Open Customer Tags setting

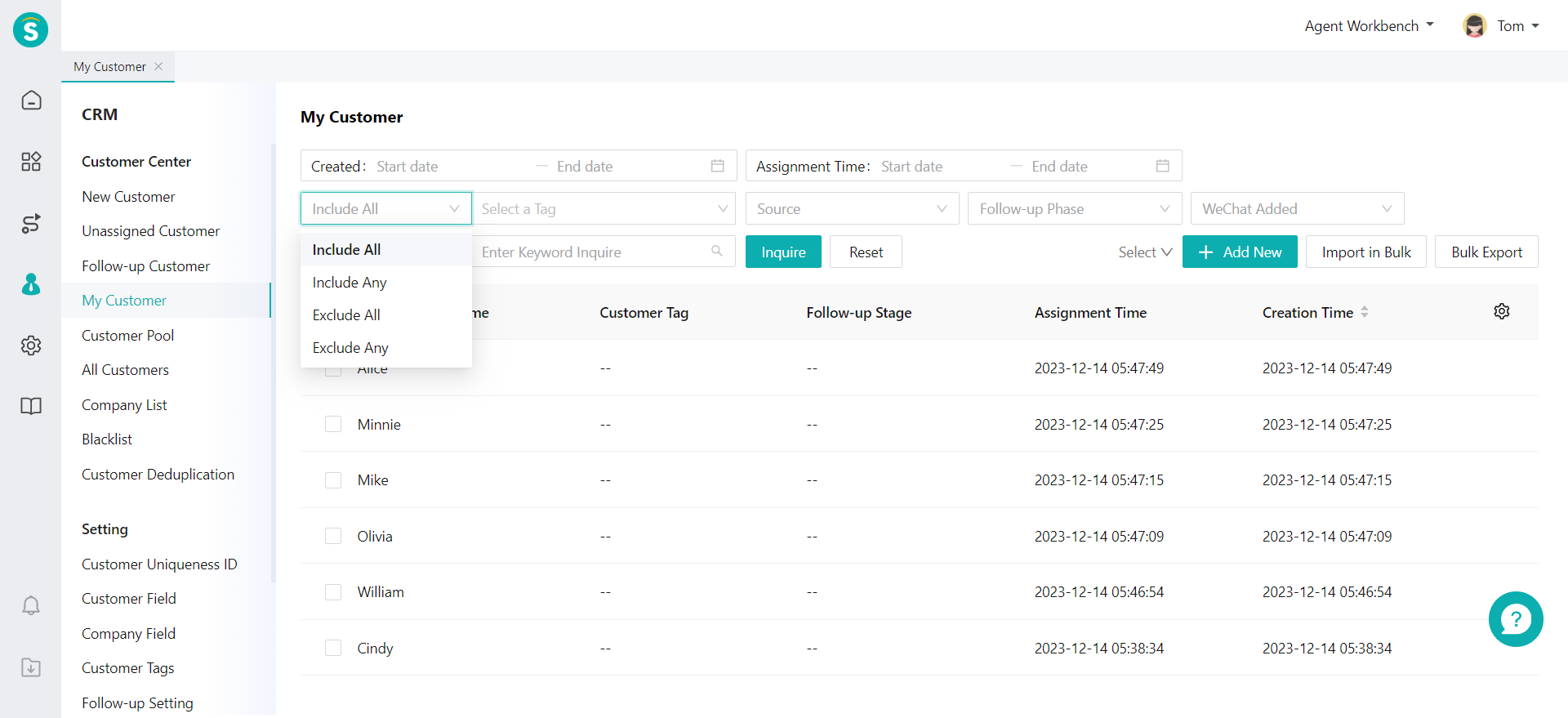(x=127, y=667)
